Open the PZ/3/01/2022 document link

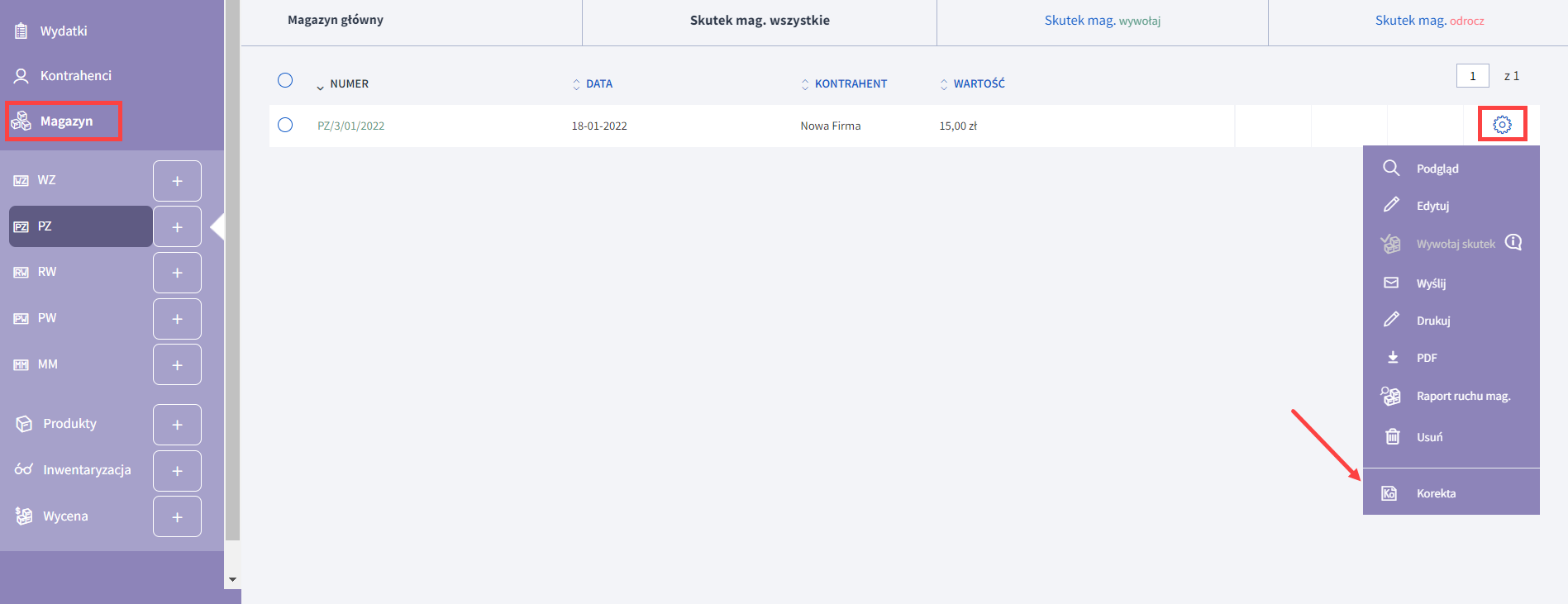click(350, 126)
